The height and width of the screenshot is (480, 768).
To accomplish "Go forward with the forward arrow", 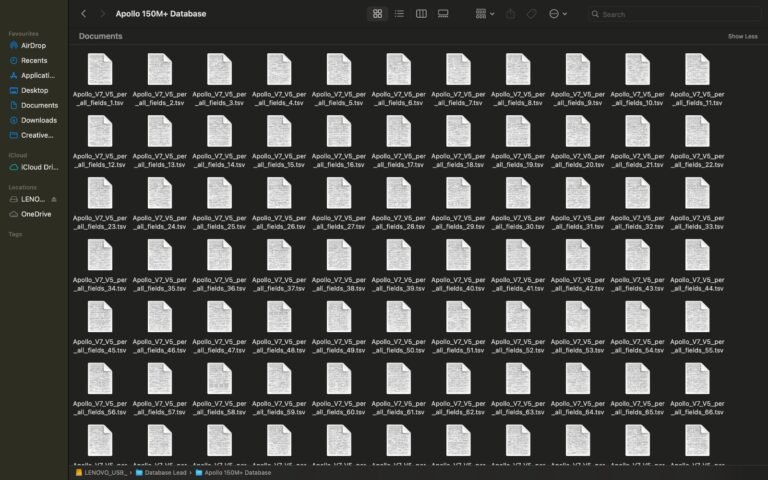I will (x=102, y=14).
